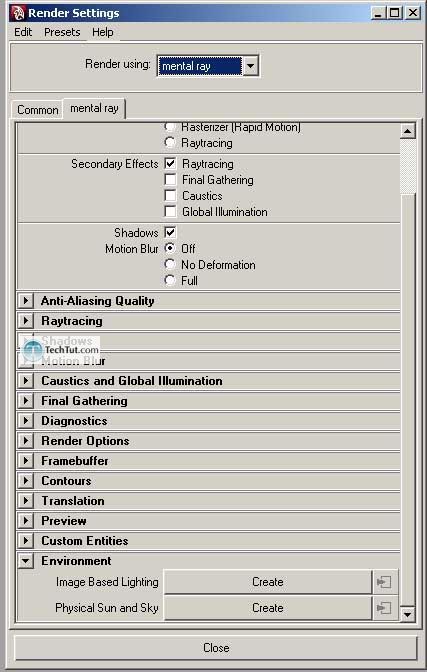This screenshot has height=672, width=427.
Task: Select the No Deformation motion blur option
Action: [x=170, y=264]
